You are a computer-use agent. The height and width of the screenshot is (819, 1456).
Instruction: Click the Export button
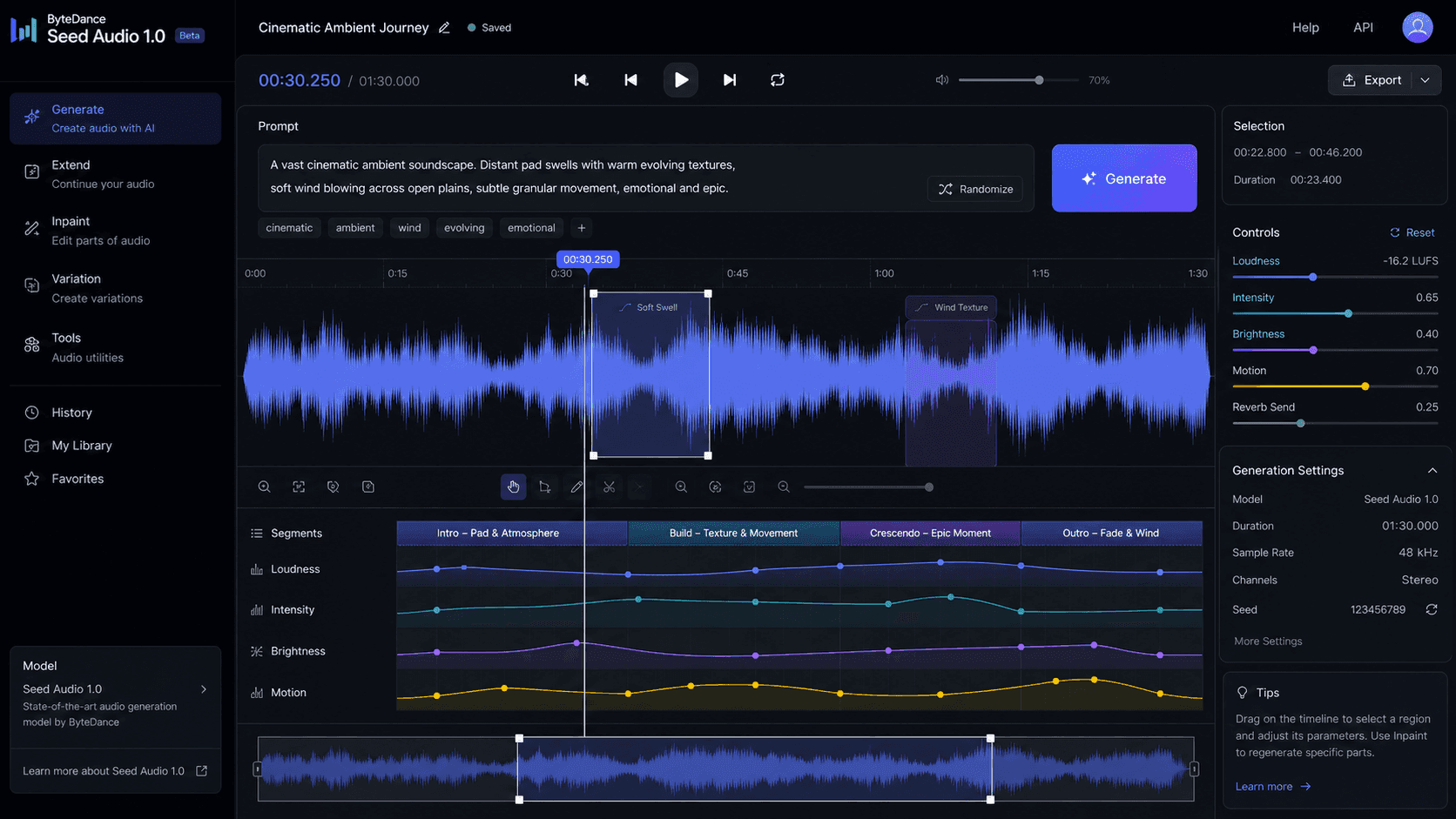point(1372,80)
